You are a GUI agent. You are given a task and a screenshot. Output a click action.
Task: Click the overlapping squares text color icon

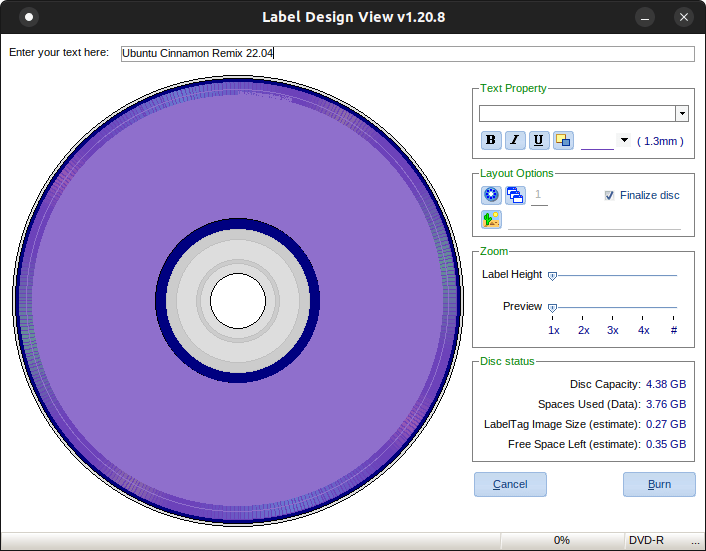pyautogui.click(x=563, y=140)
